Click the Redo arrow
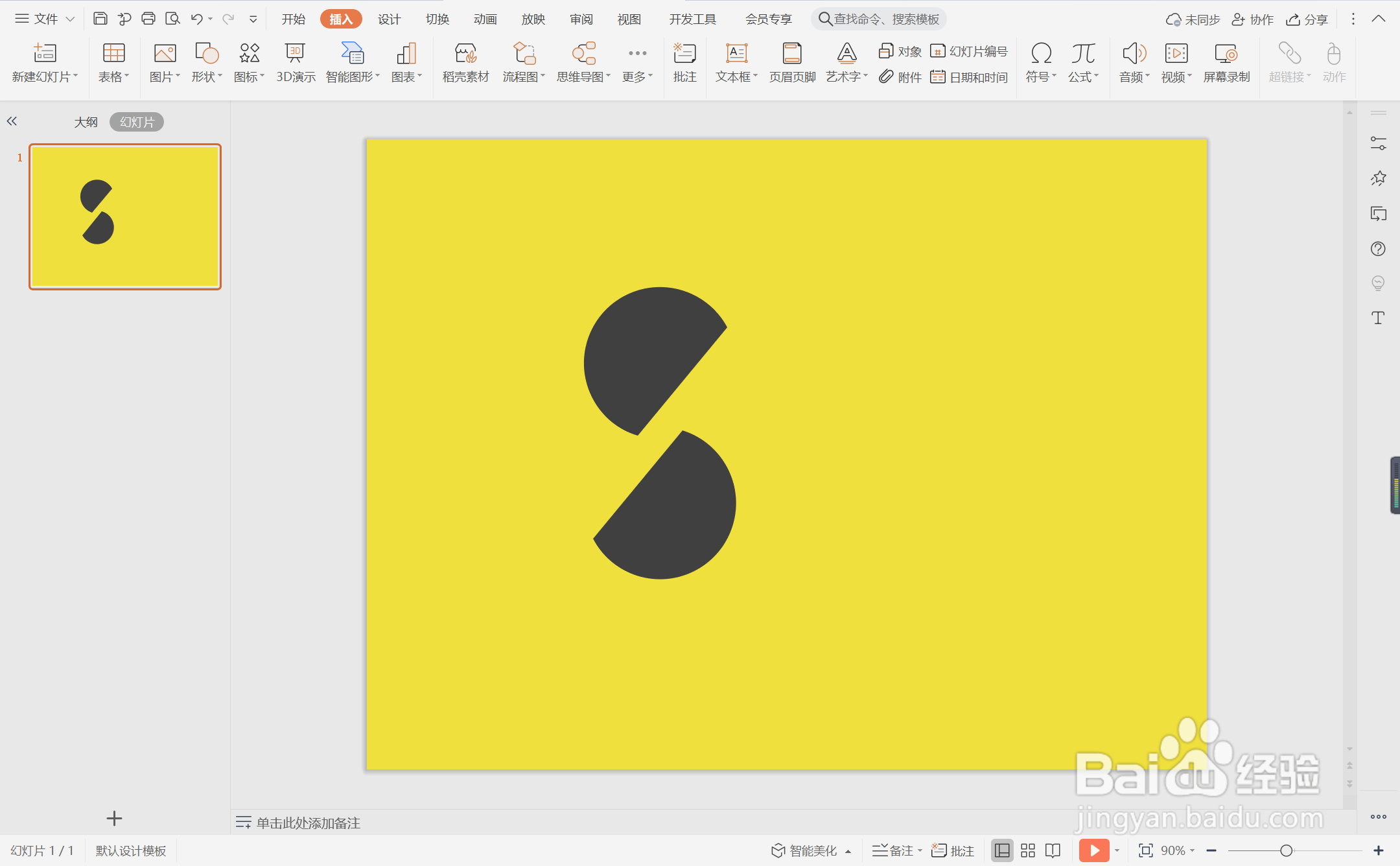 click(x=228, y=19)
